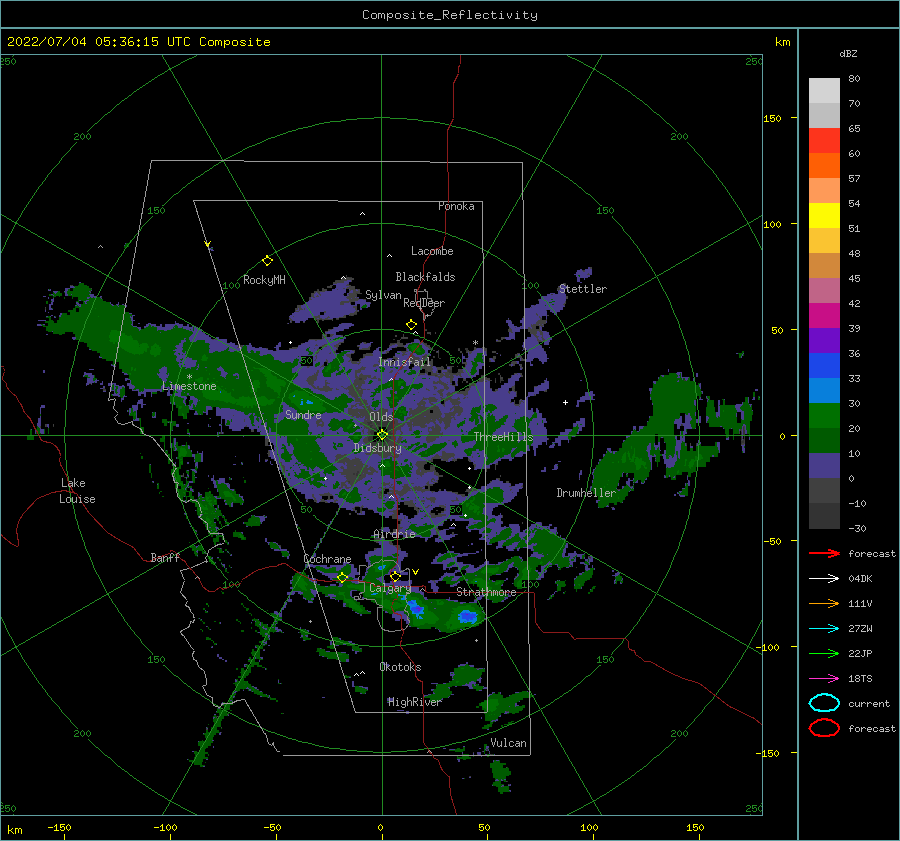Select the yellow diamond marker below Cochrane
900x841 pixels.
343,577
